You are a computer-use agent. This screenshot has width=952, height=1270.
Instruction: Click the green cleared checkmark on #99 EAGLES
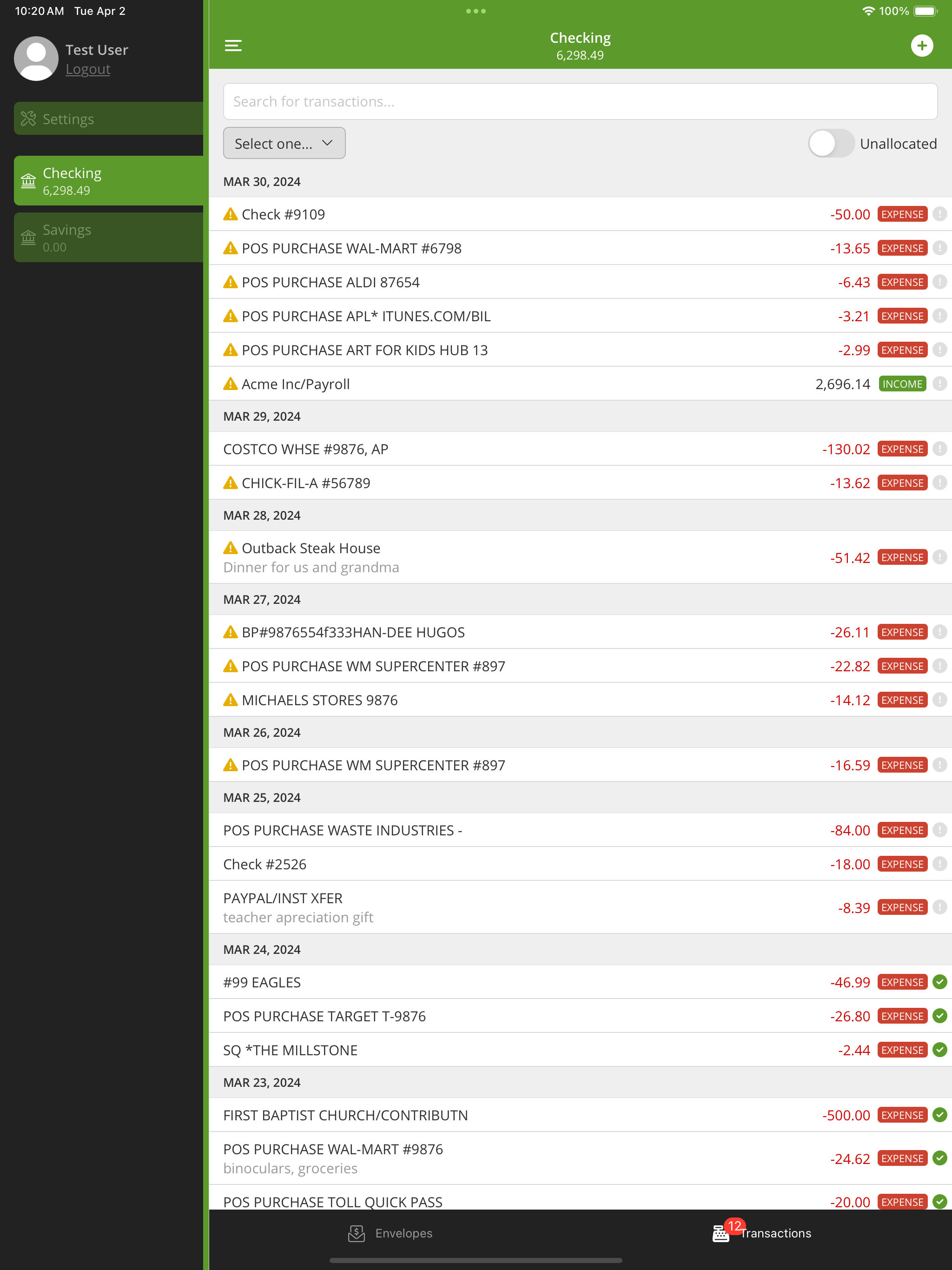[x=939, y=982]
